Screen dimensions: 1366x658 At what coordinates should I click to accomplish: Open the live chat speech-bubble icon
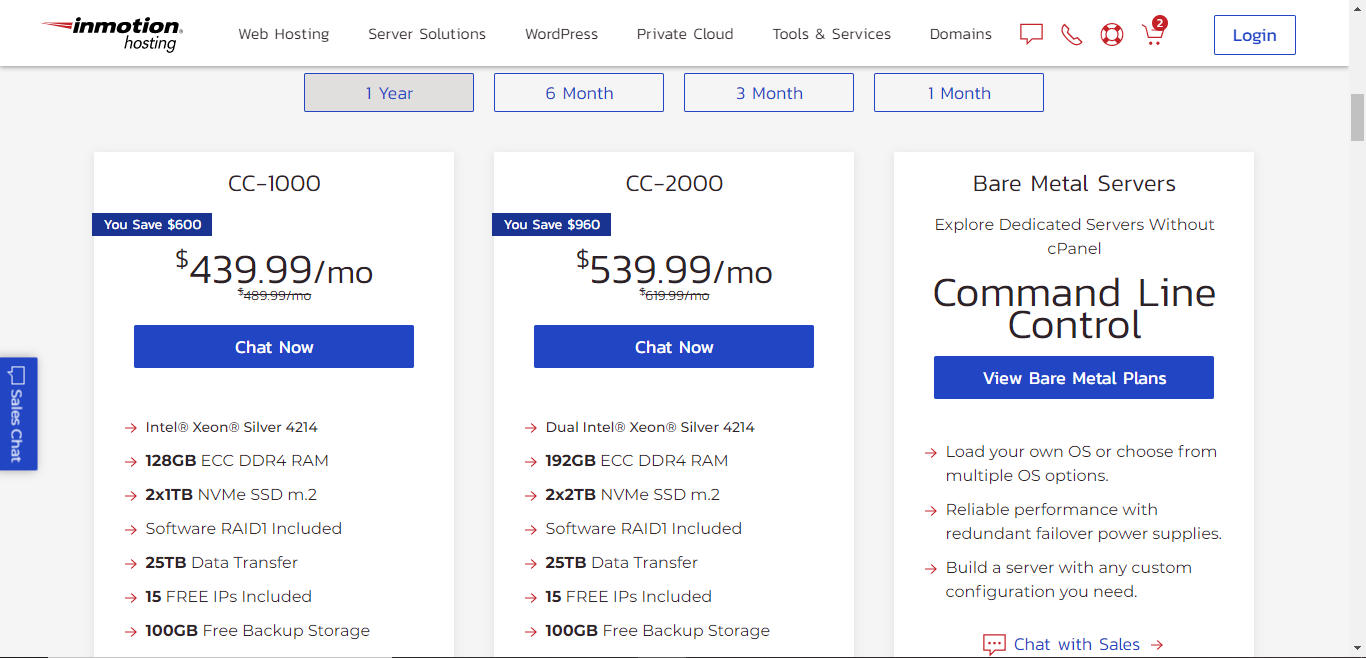coord(1031,34)
